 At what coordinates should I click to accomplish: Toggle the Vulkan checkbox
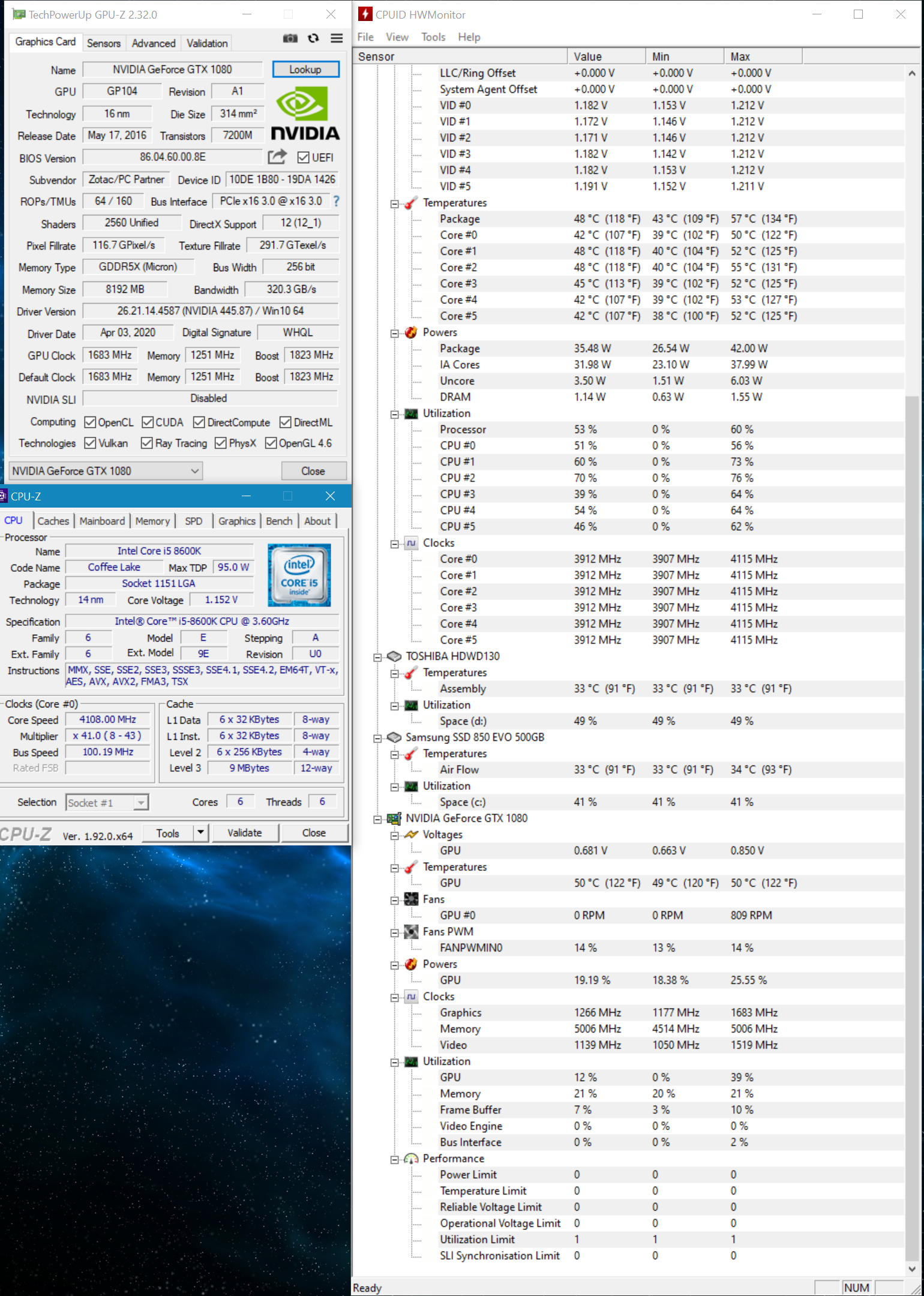(x=90, y=443)
